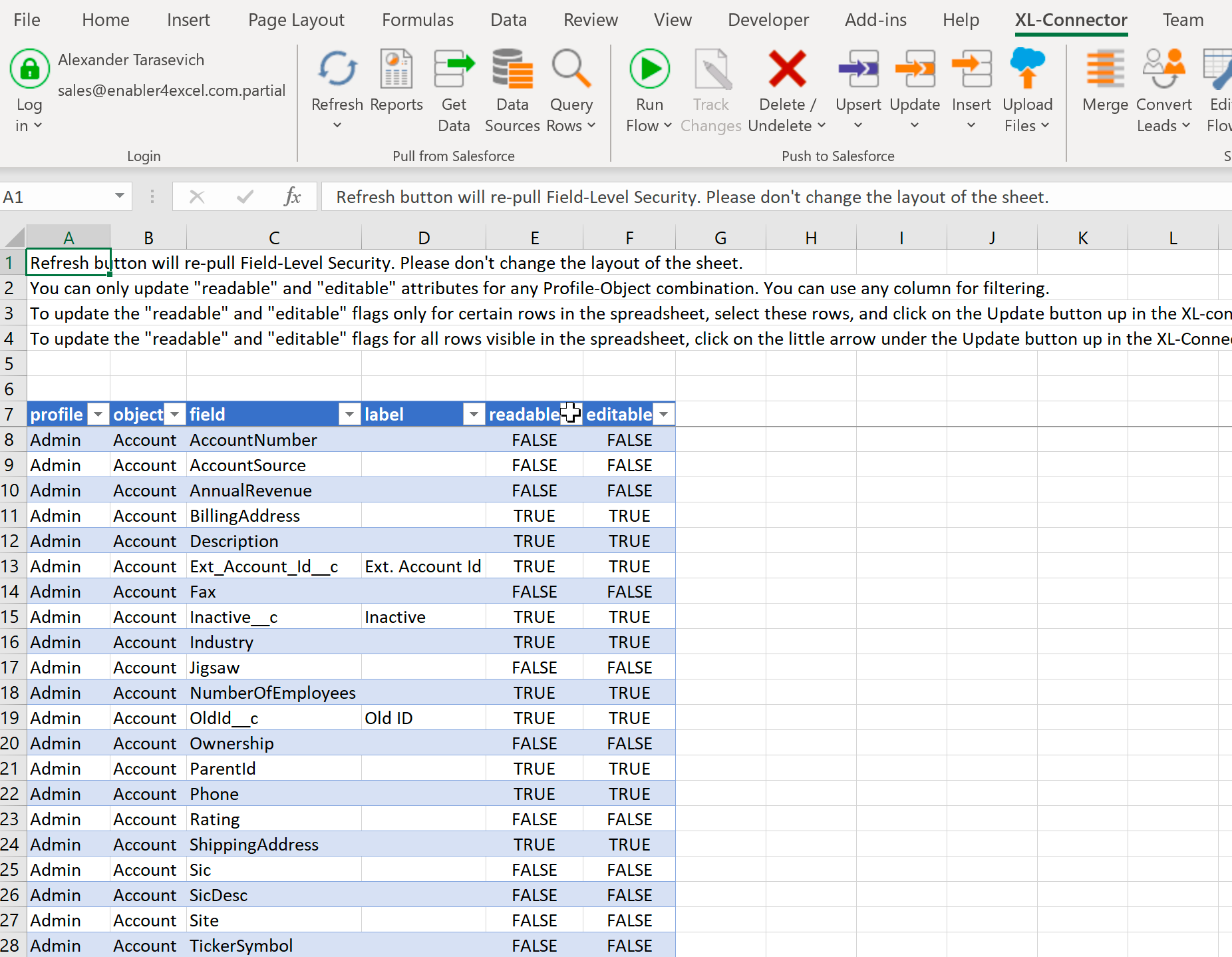Expand the Update dropdown arrow
Screen dimensions: 1232x957
tap(915, 125)
